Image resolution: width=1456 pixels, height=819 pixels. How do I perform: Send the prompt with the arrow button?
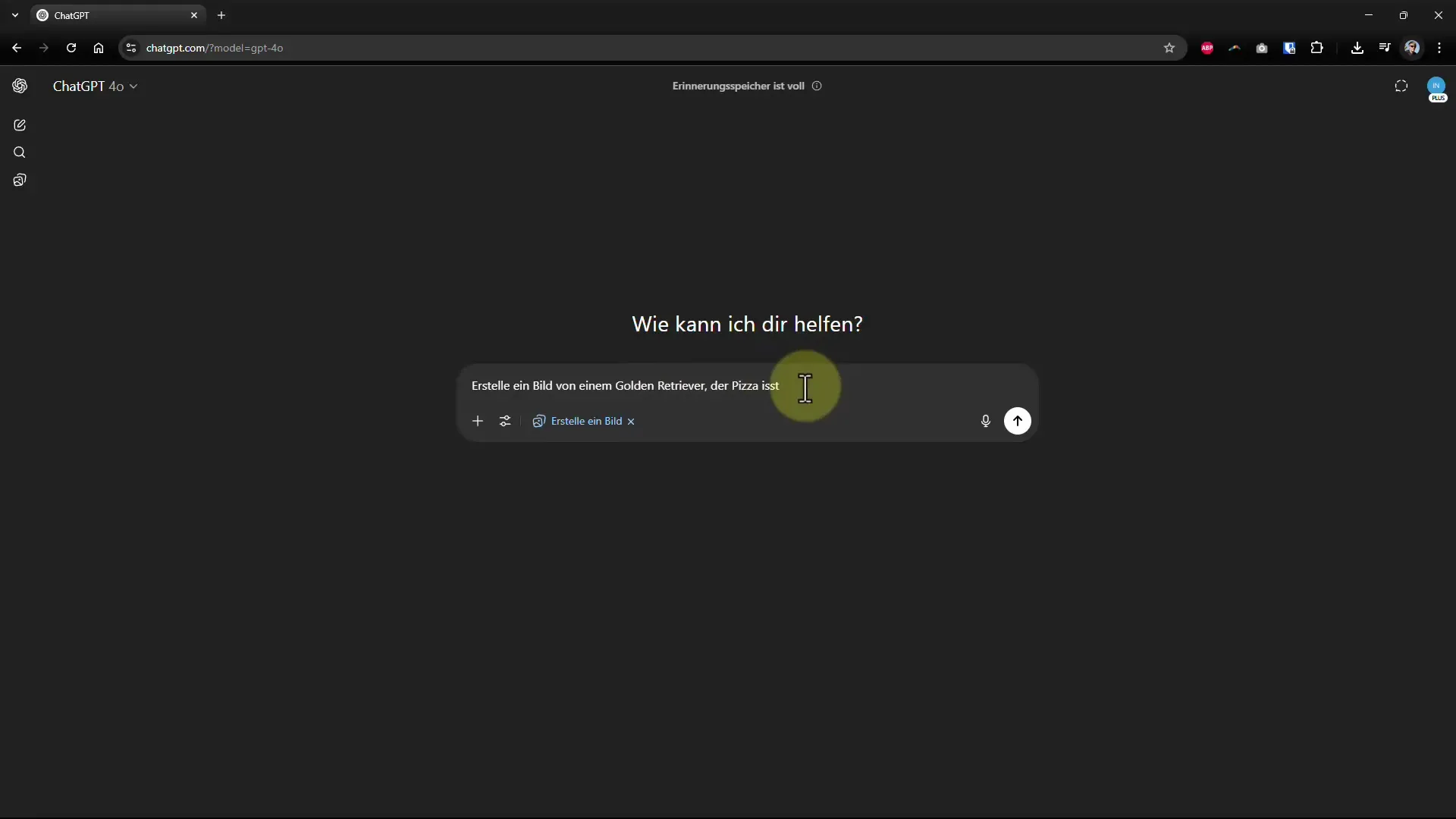coord(1018,421)
